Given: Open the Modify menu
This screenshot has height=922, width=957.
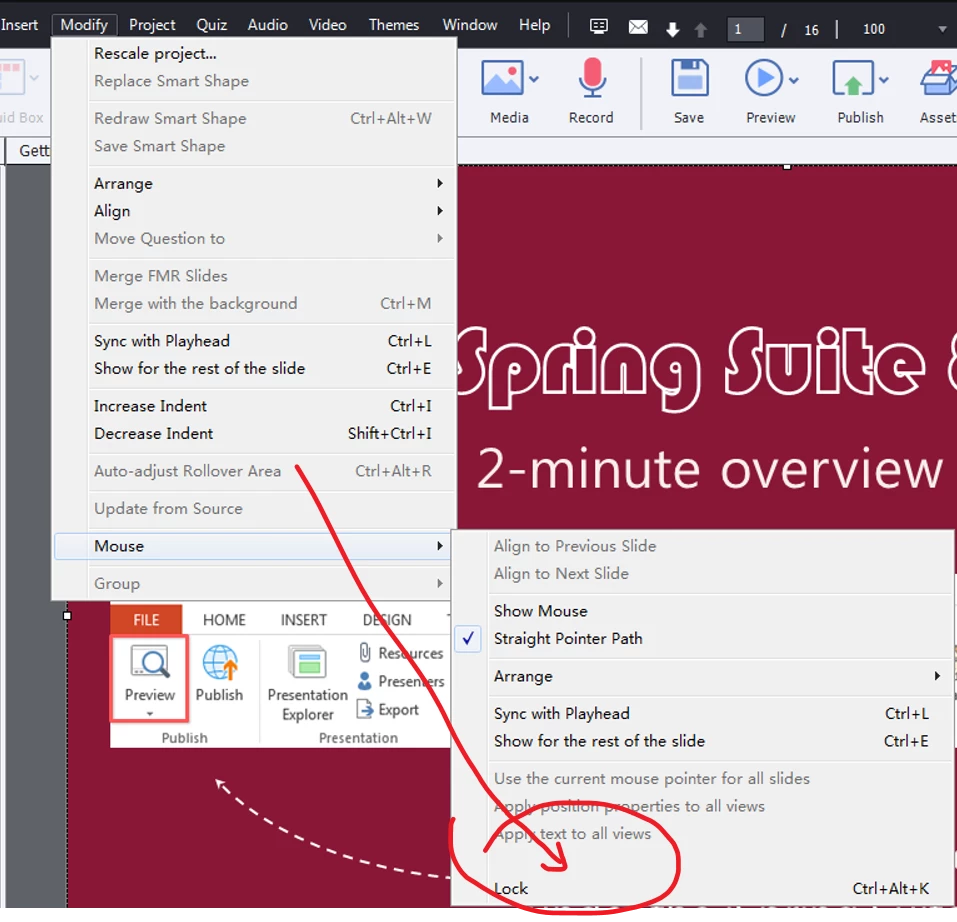Looking at the screenshot, I should tap(84, 25).
